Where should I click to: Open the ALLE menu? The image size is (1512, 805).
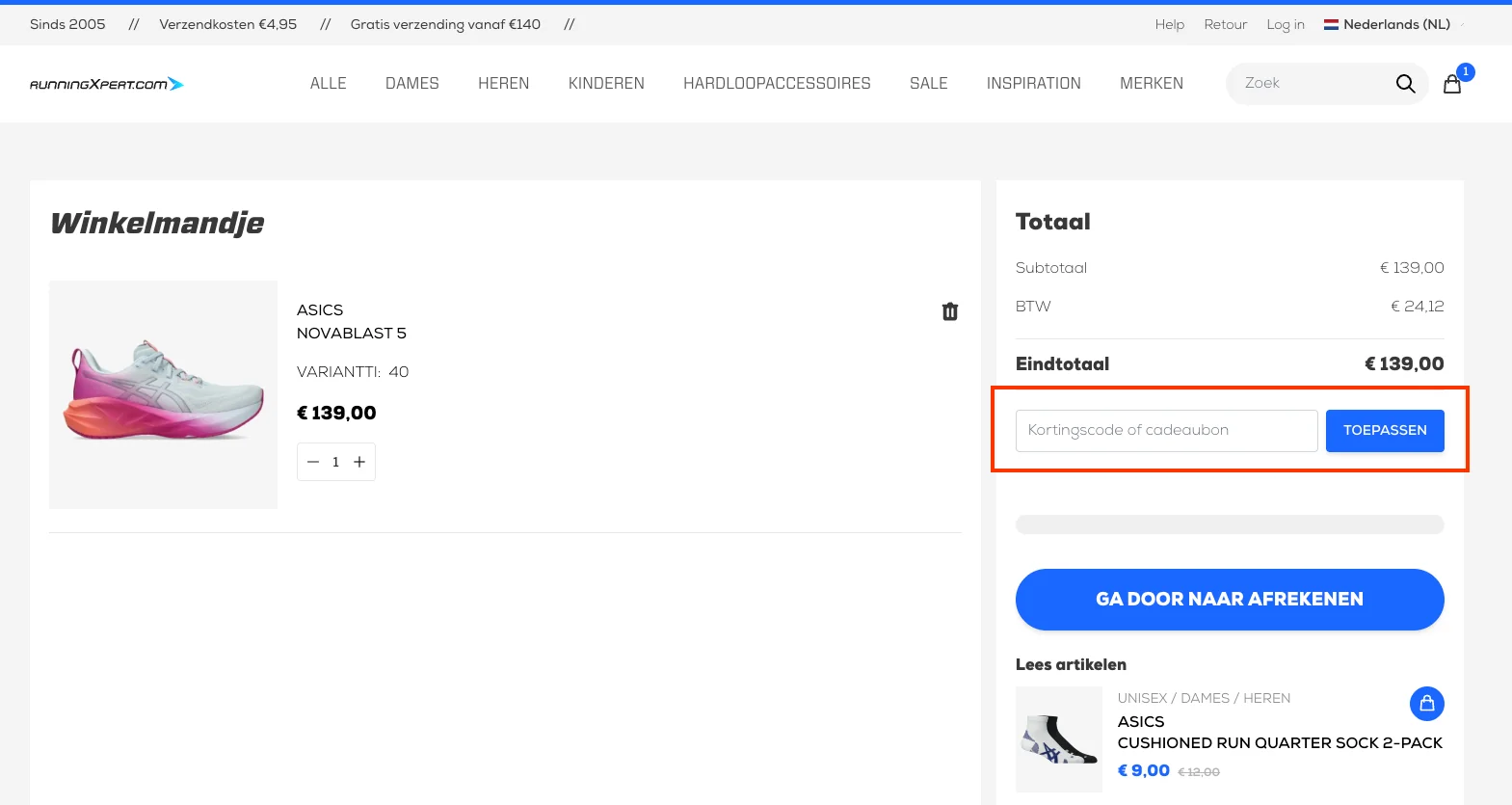(329, 84)
